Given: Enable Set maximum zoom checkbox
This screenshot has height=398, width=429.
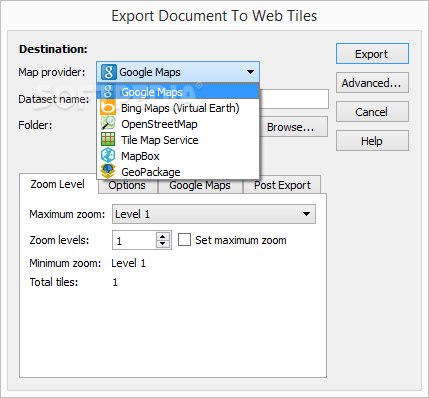Looking at the screenshot, I should point(184,240).
